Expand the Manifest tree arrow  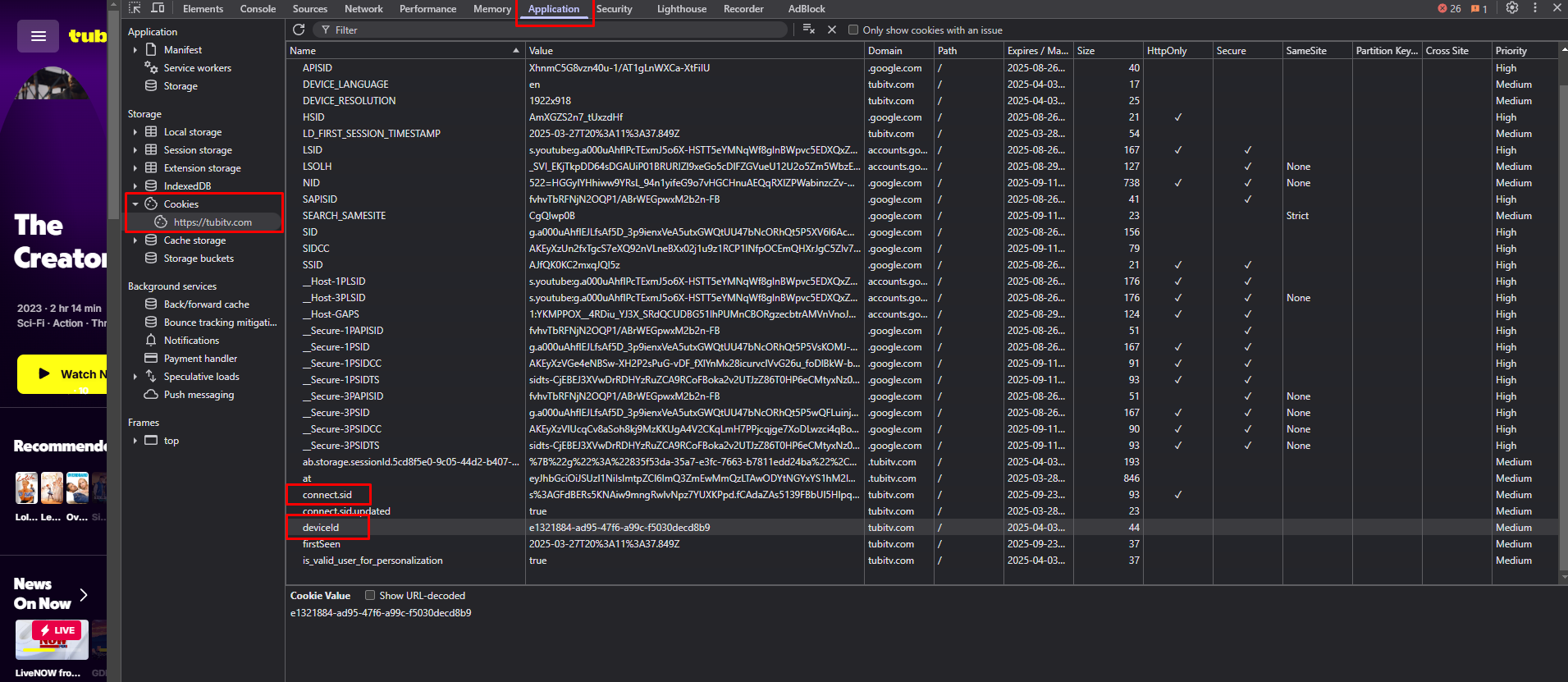click(135, 50)
